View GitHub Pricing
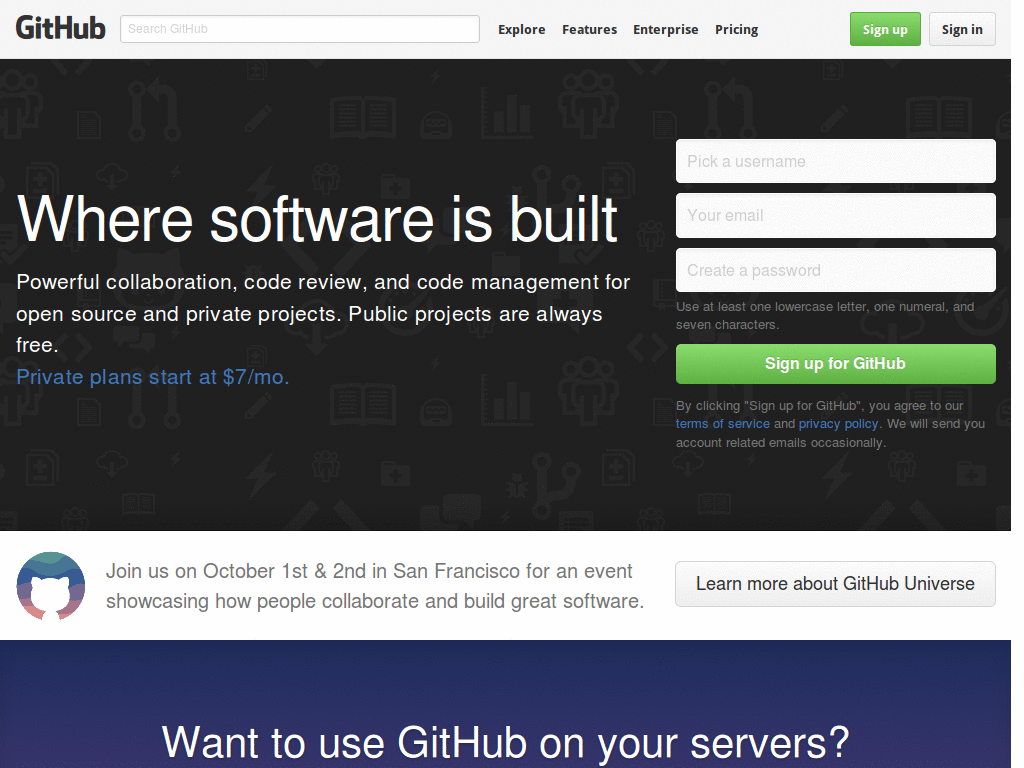The height and width of the screenshot is (768, 1024). pyautogui.click(x=736, y=29)
